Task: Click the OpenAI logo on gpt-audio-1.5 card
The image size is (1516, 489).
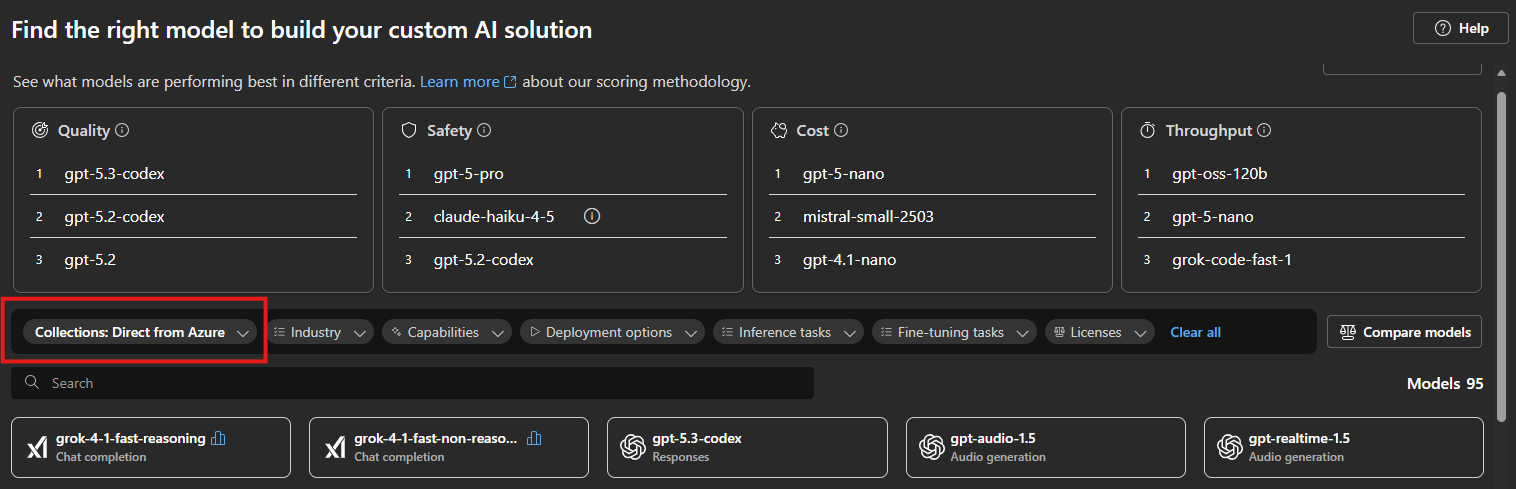Action: pyautogui.click(x=932, y=447)
